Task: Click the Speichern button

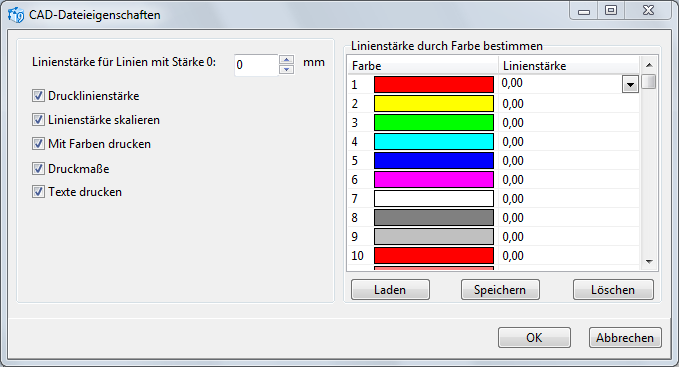Action: tap(500, 290)
